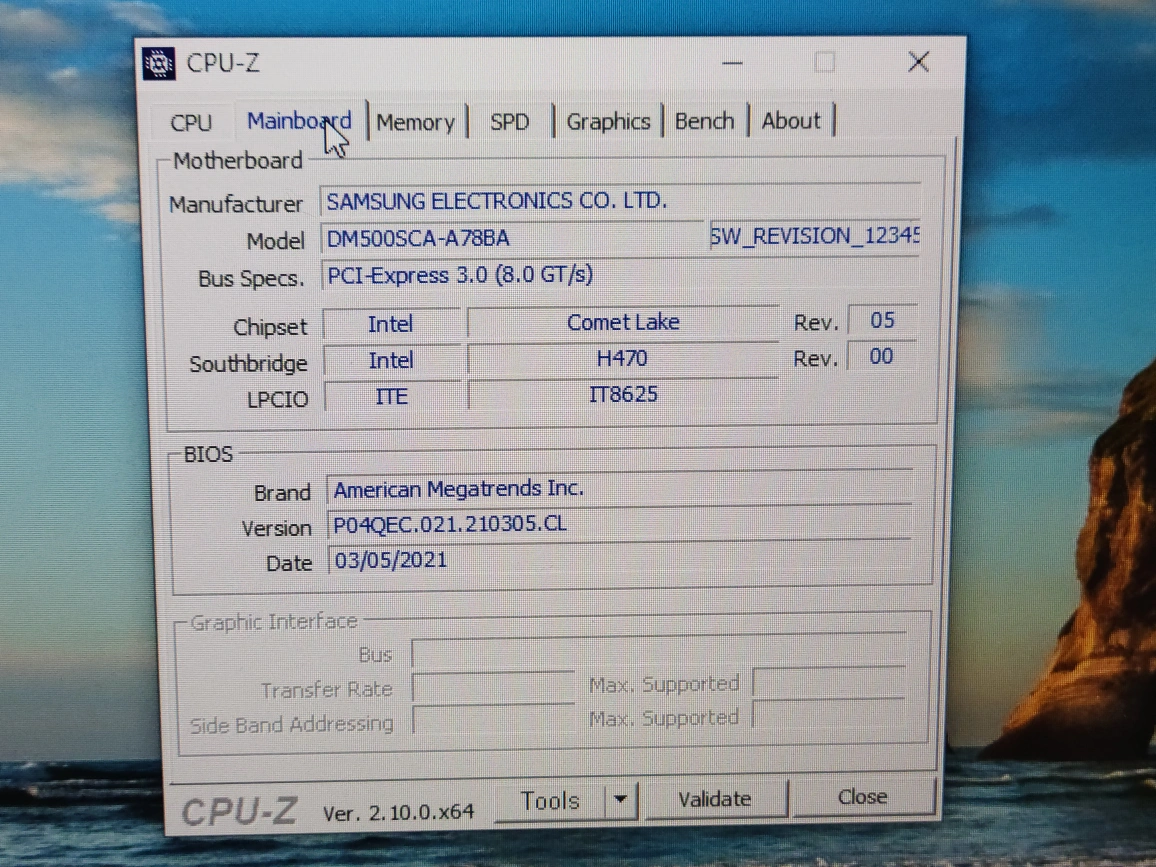Show the About tab
1156x867 pixels.
(791, 121)
